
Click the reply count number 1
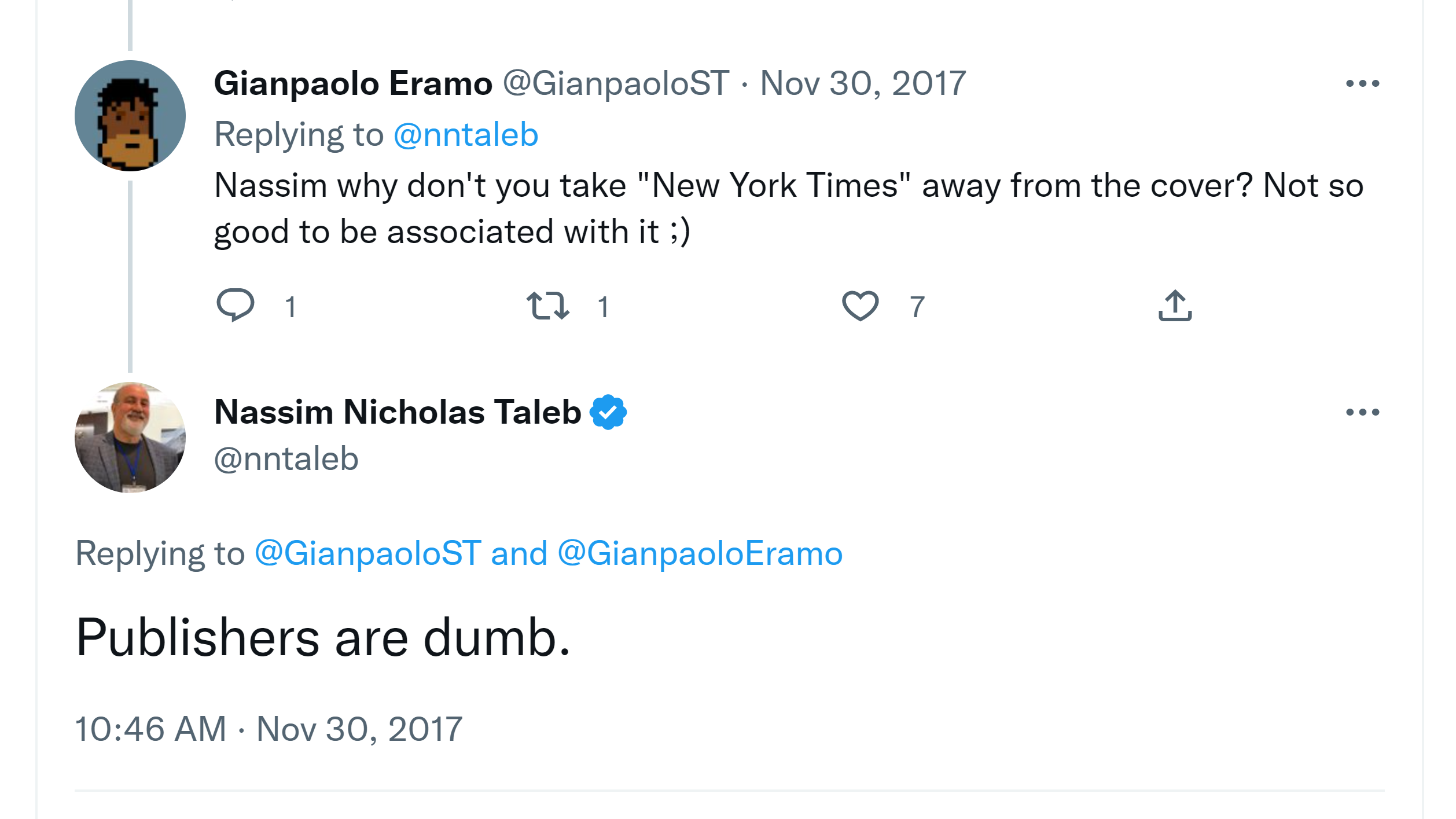[291, 307]
